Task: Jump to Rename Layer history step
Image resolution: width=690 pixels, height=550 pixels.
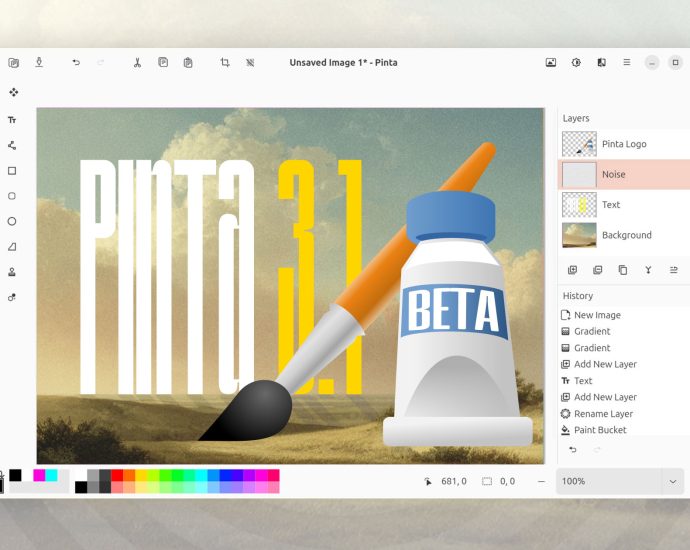Action: tap(603, 414)
